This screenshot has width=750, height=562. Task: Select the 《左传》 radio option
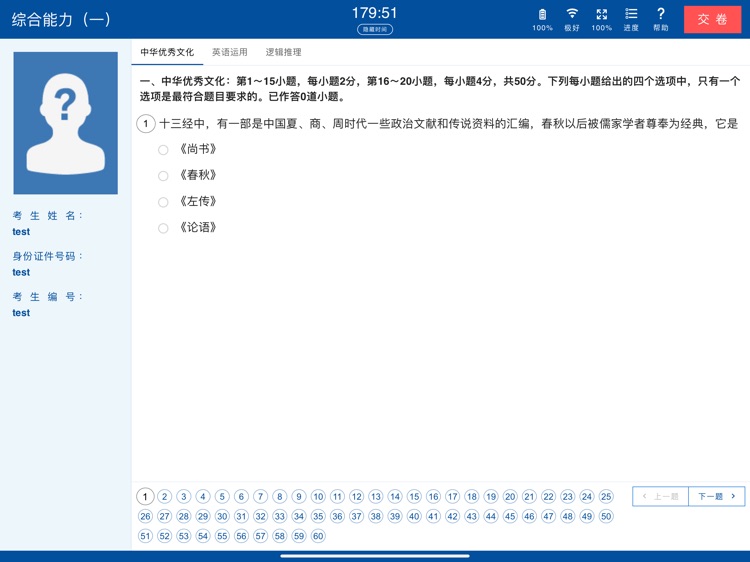tap(163, 202)
